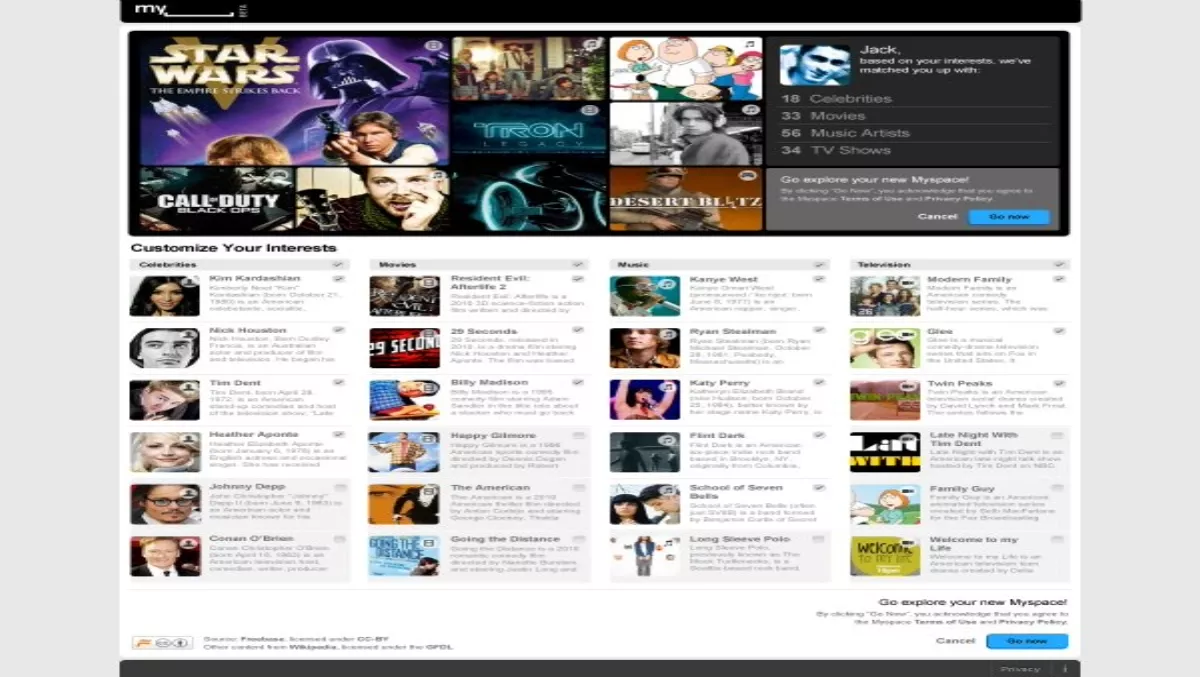Click the Ryan Steelman name heading

point(733,331)
